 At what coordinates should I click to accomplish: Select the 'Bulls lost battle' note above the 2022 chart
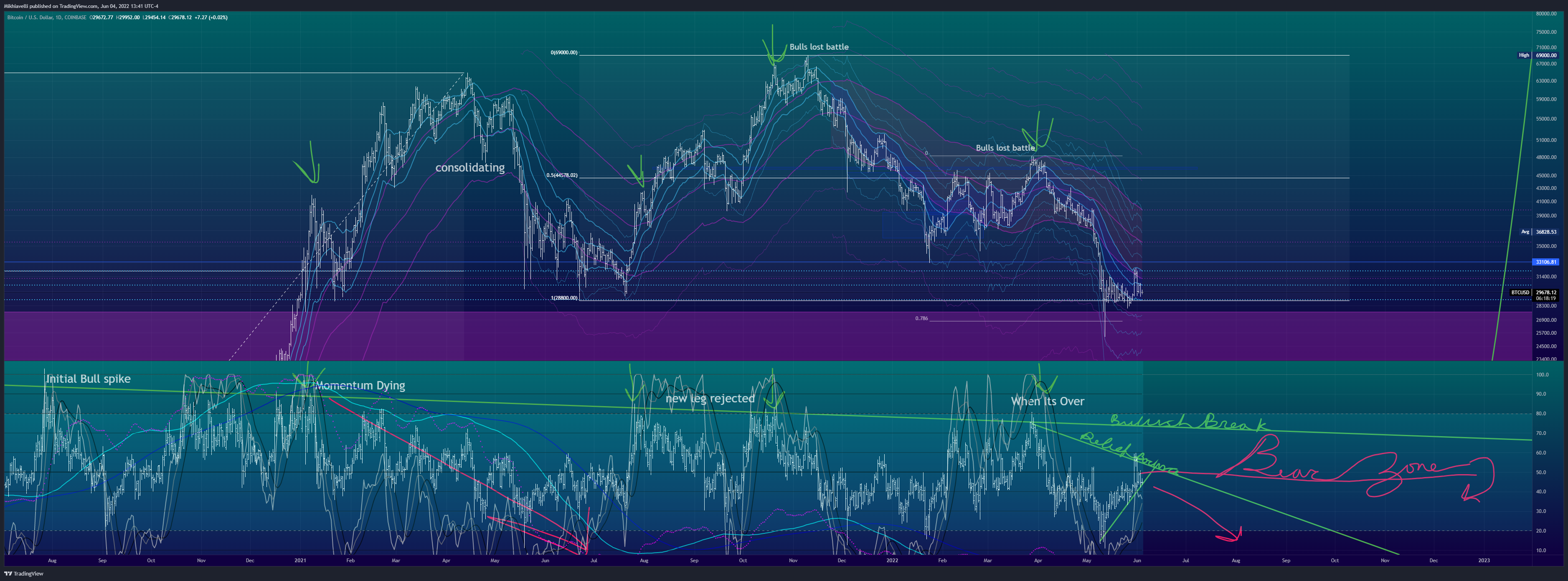pos(1005,148)
